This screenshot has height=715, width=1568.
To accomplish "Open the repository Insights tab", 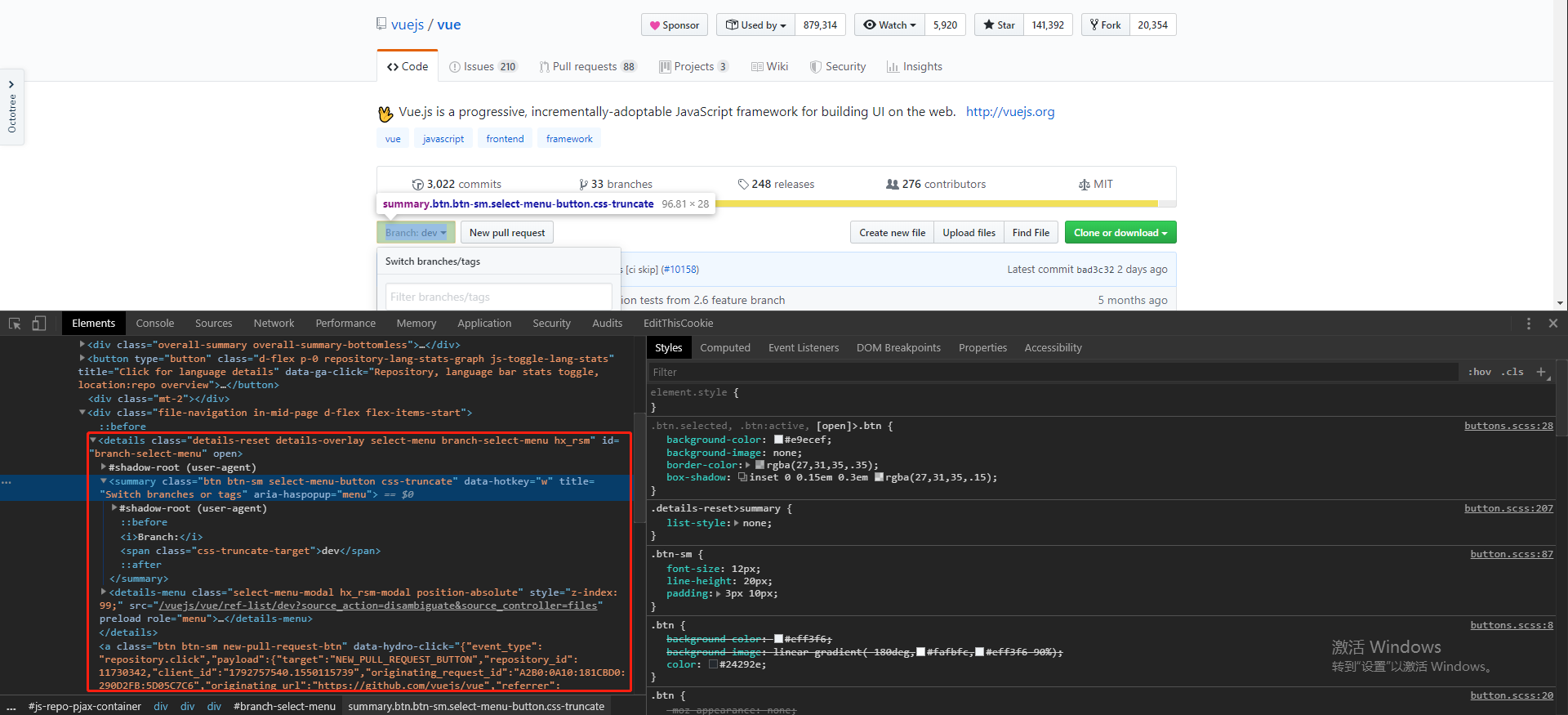I will (x=915, y=66).
